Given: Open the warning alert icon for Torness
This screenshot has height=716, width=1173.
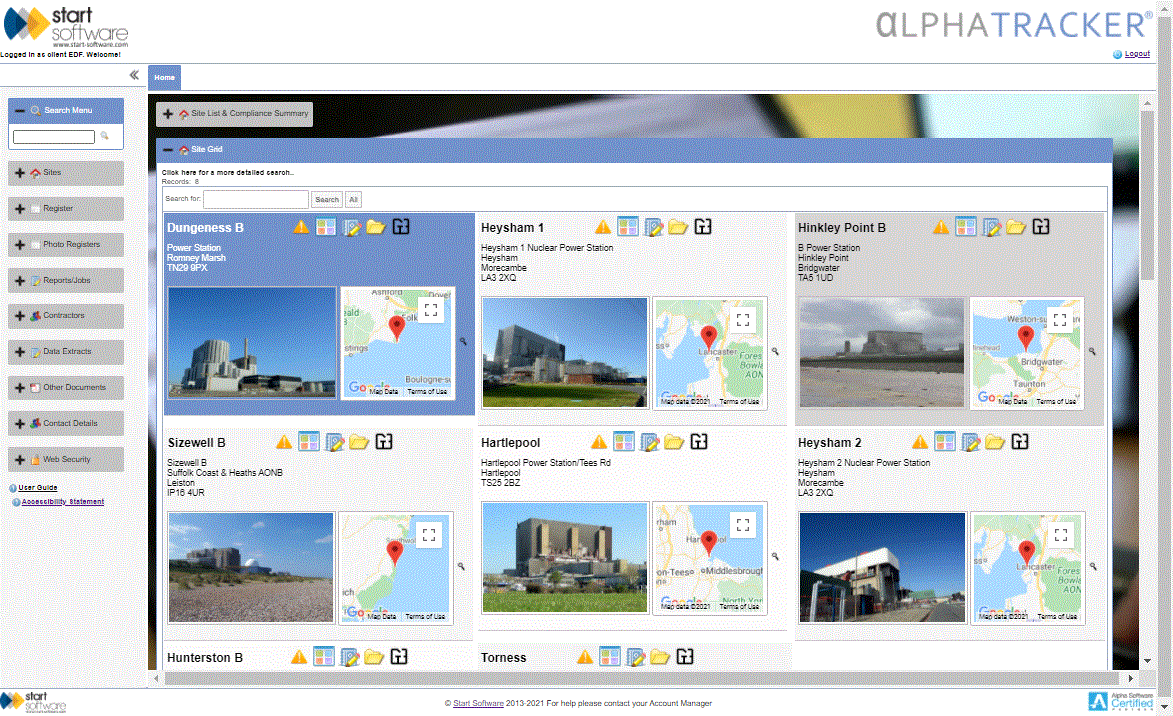Looking at the screenshot, I should (586, 657).
